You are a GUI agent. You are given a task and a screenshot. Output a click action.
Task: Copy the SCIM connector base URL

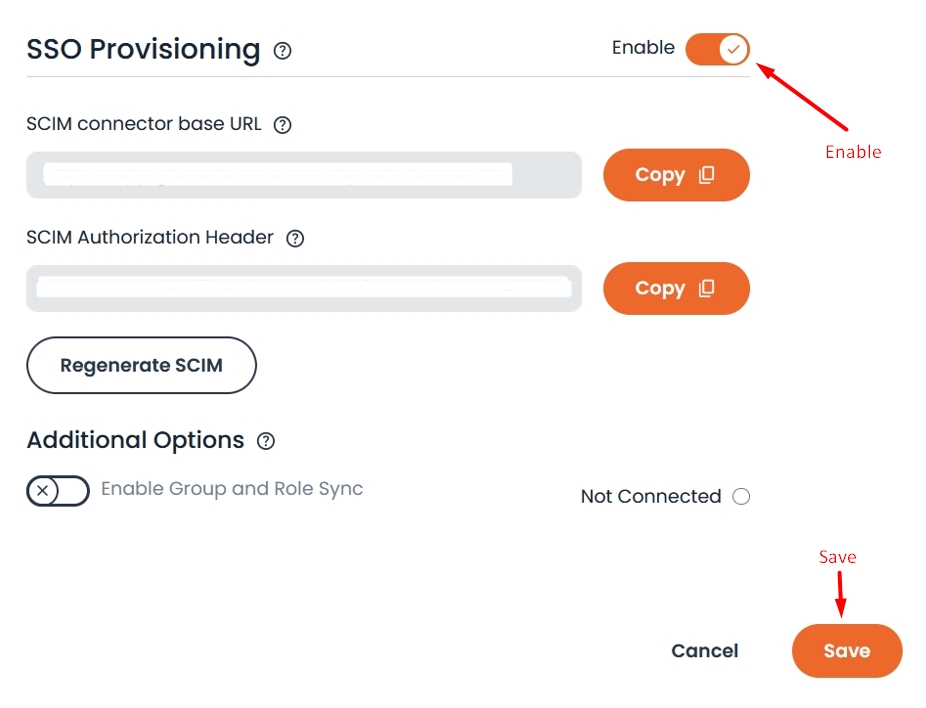click(x=676, y=174)
